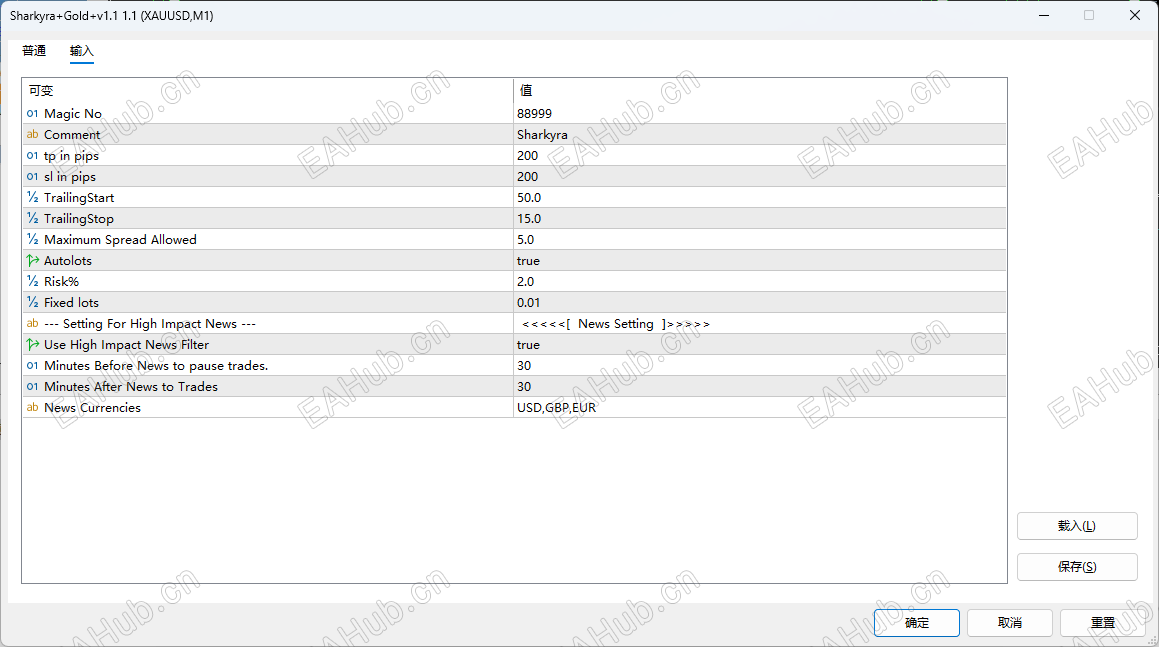Click the string icon beside News Currencies
Viewport: 1159px width, 647px height.
[x=33, y=407]
